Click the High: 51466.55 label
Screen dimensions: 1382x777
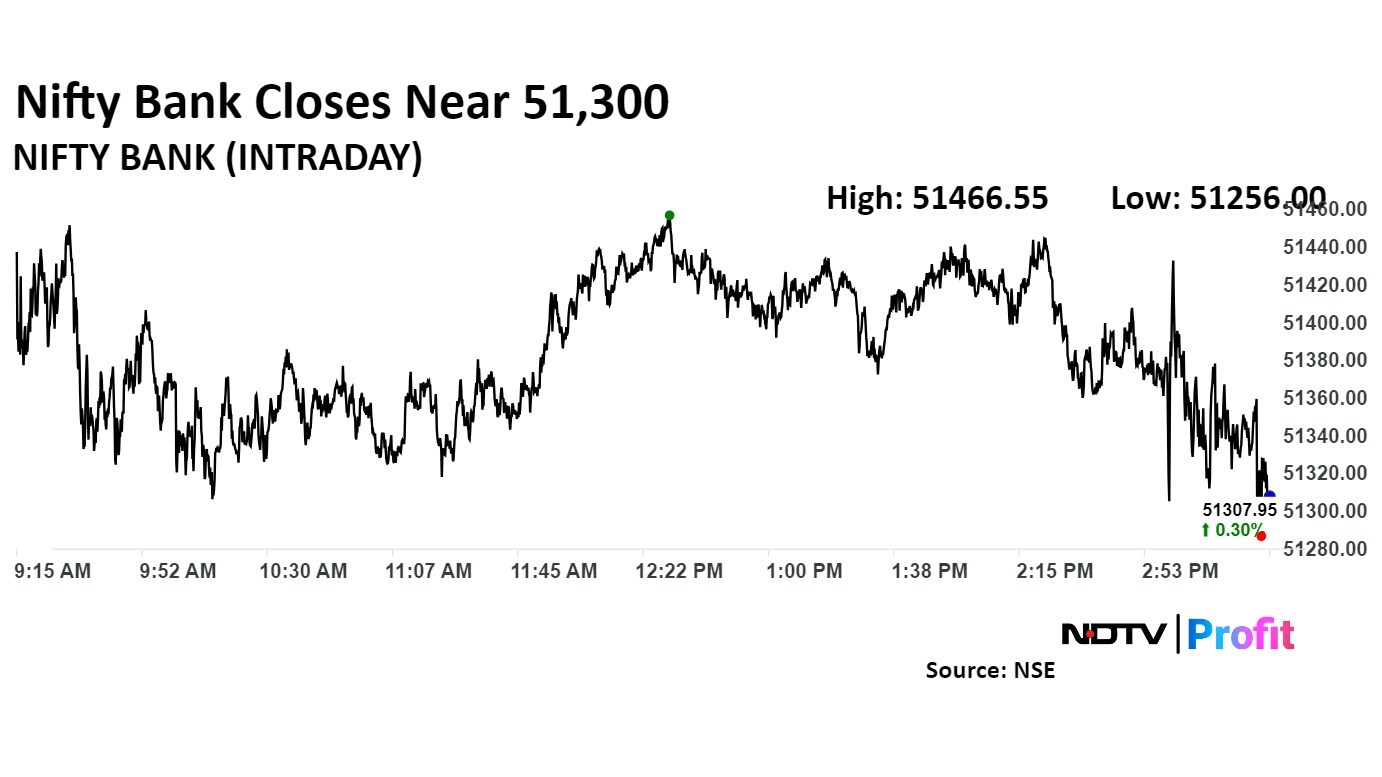point(937,198)
